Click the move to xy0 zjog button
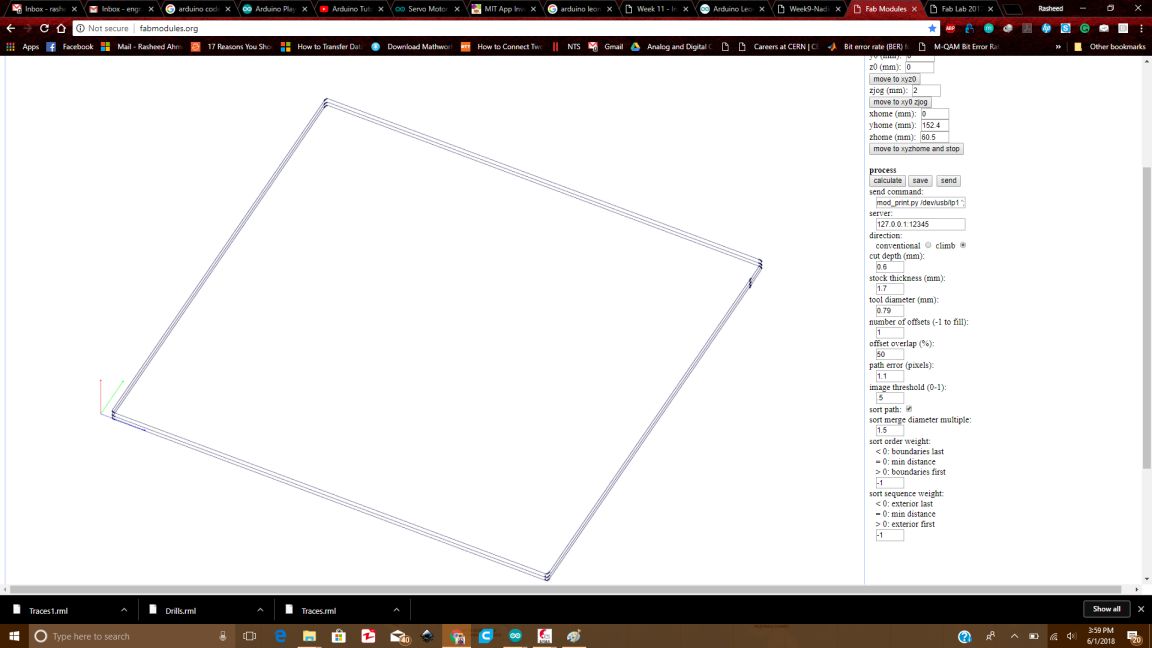The image size is (1152, 648). pyautogui.click(x=900, y=102)
